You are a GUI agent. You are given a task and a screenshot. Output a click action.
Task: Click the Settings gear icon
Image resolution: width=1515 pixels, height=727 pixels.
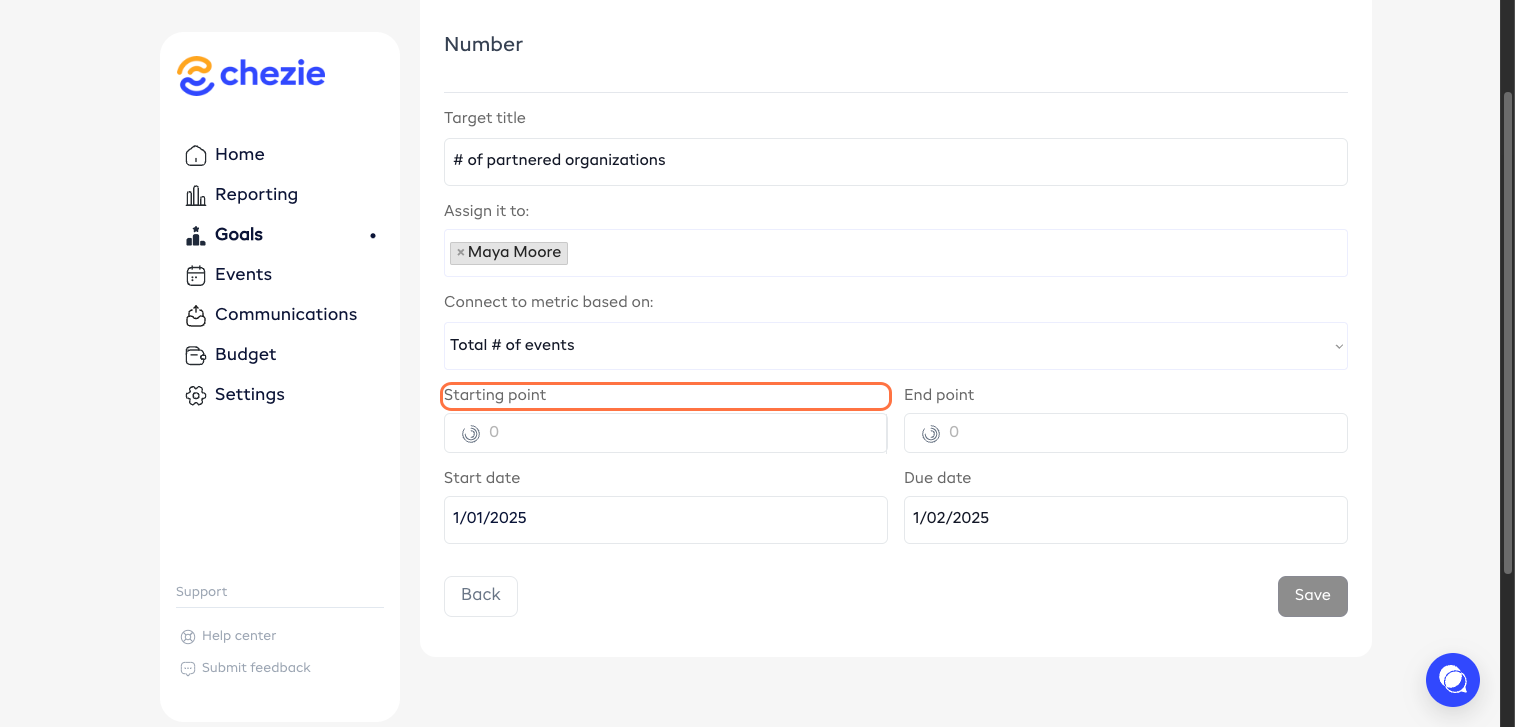point(196,395)
